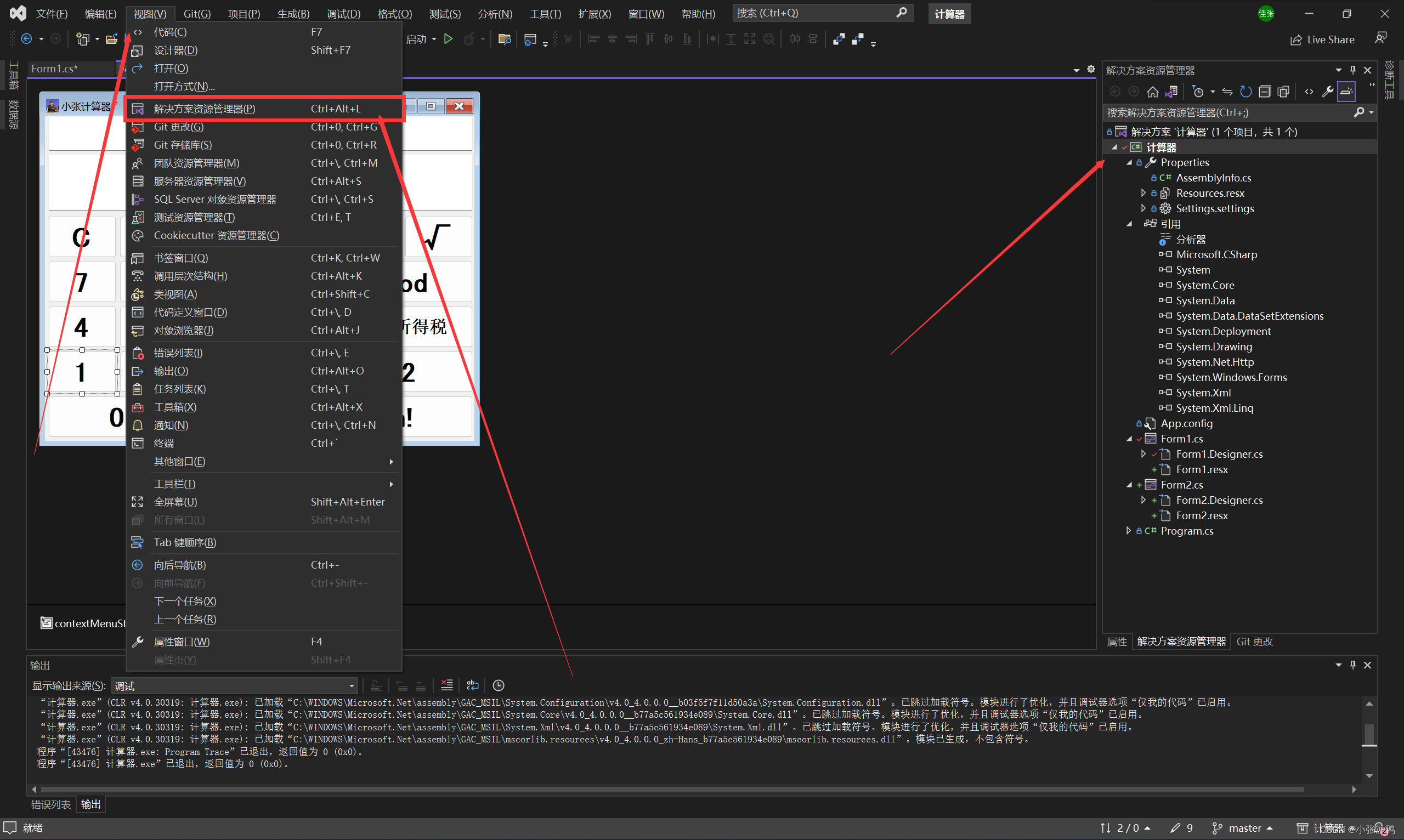Click the Output panel horizontal scrollbar
This screenshot has height=840, width=1404.
[x=671, y=789]
